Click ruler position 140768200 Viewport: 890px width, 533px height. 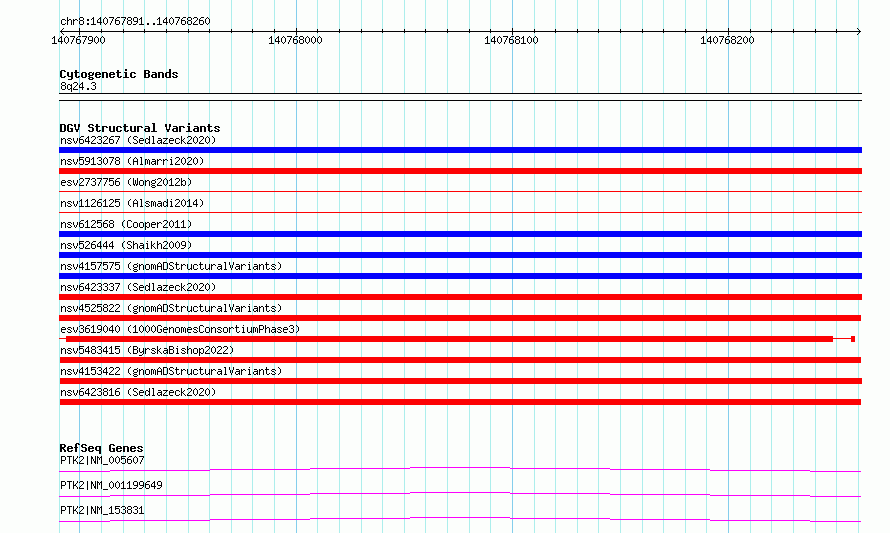(x=728, y=40)
